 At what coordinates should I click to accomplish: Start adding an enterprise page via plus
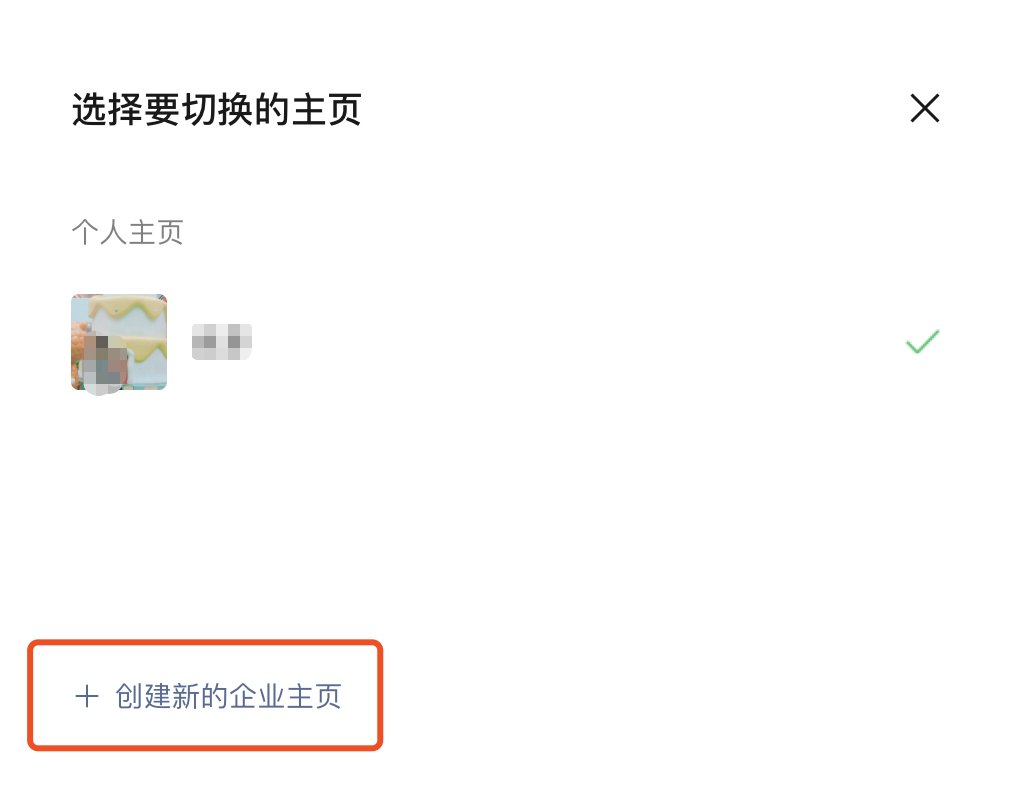87,696
